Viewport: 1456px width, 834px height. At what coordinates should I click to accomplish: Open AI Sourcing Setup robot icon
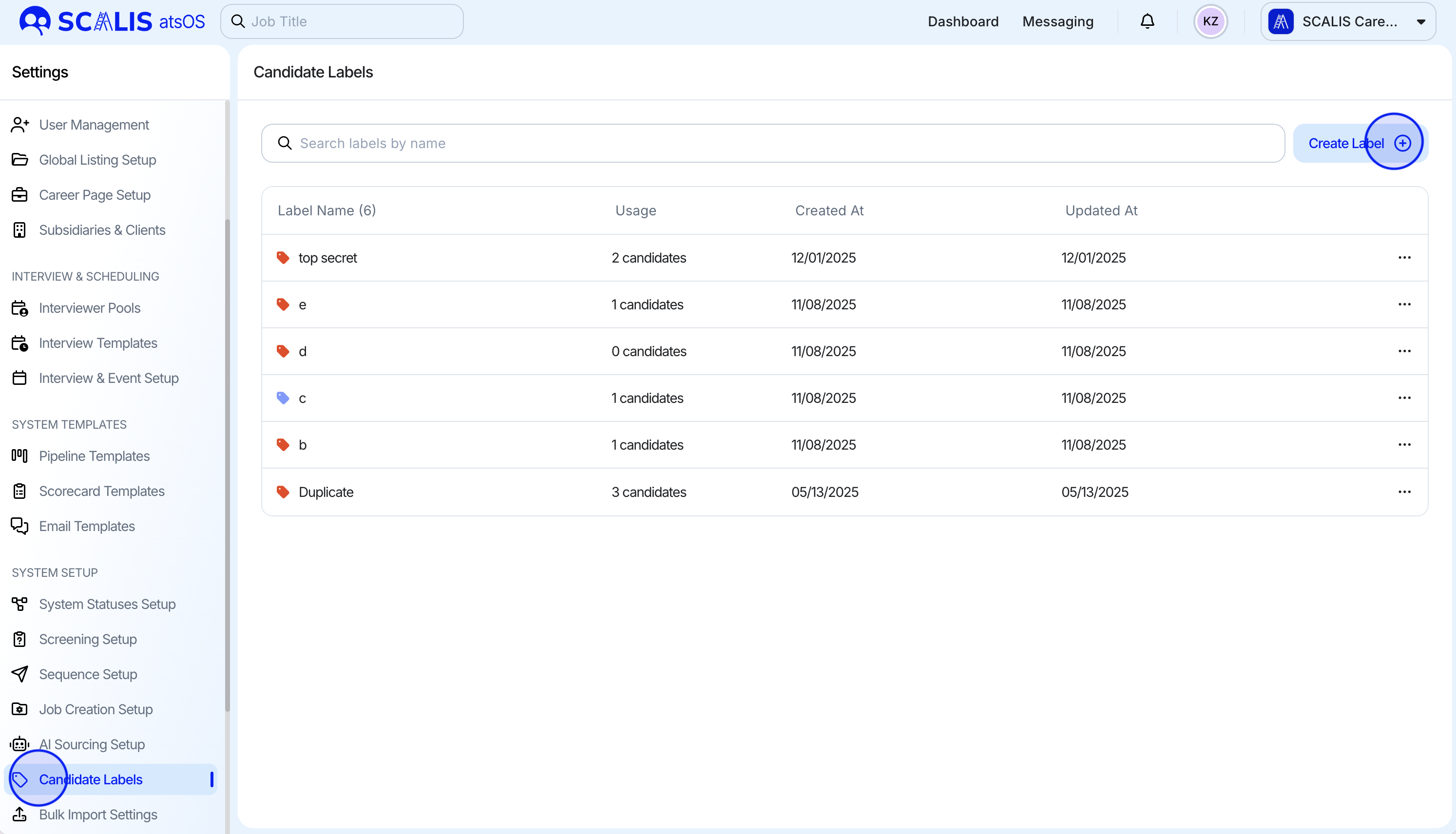click(x=19, y=744)
